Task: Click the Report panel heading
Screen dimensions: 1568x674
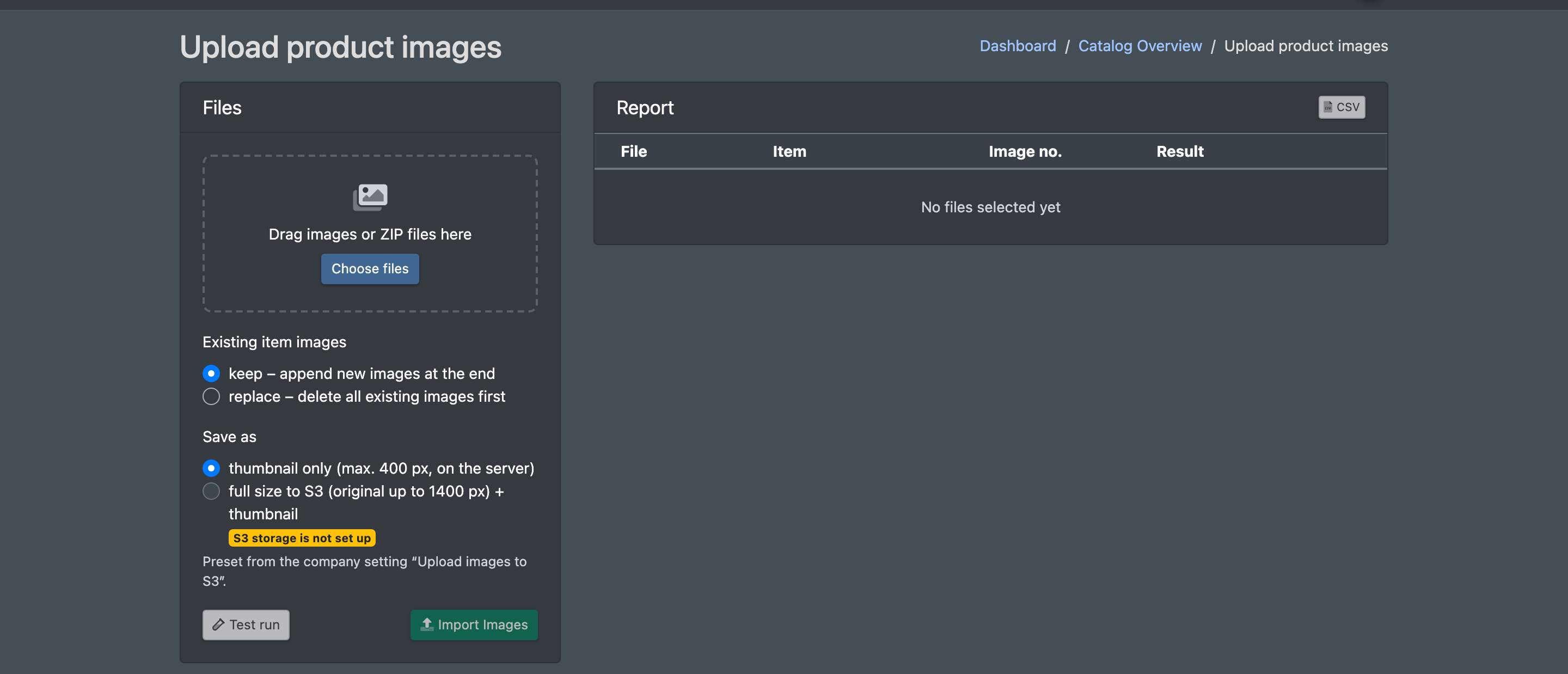Action: point(645,108)
